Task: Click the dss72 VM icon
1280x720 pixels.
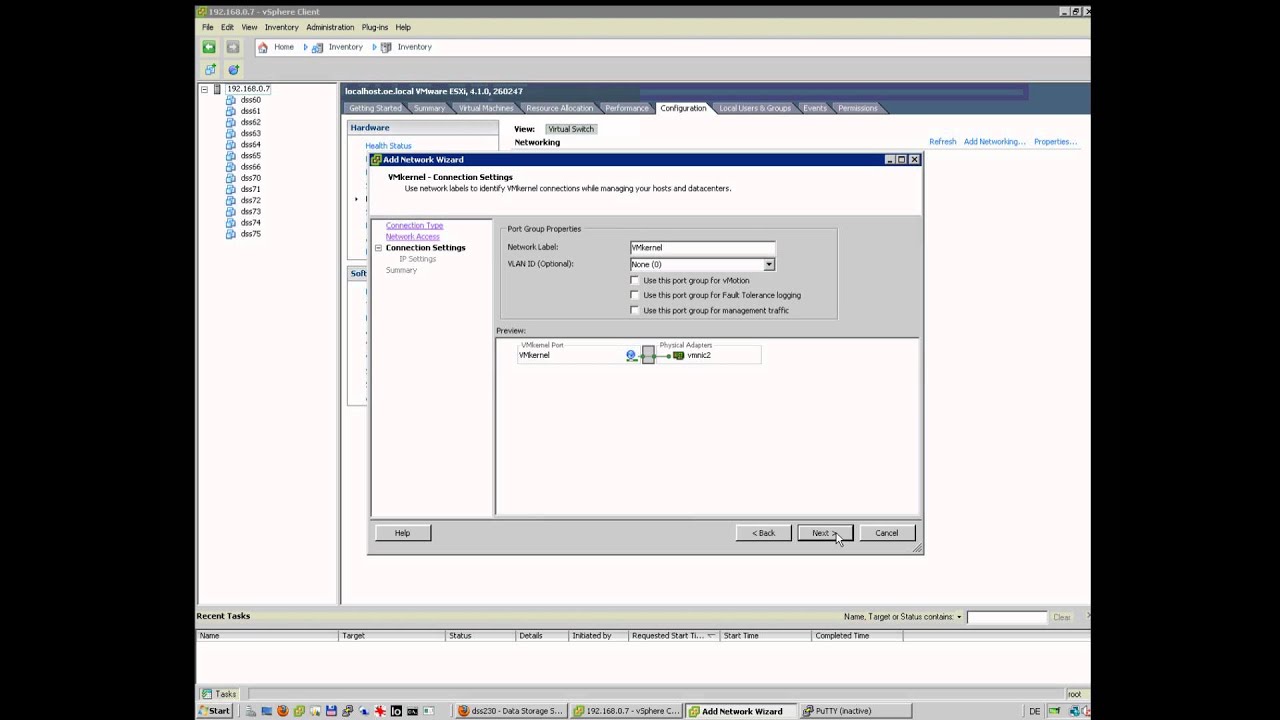Action: tap(231, 200)
